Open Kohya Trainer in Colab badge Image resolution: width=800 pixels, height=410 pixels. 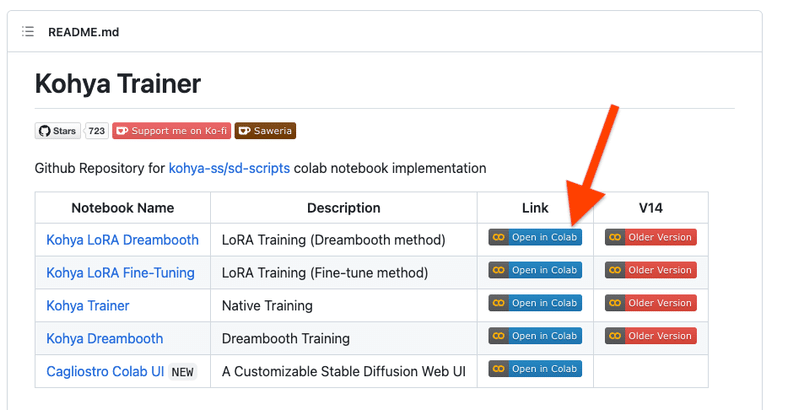point(535,303)
